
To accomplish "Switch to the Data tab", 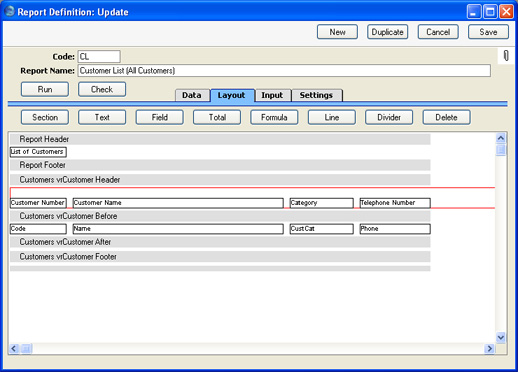I will pos(192,95).
